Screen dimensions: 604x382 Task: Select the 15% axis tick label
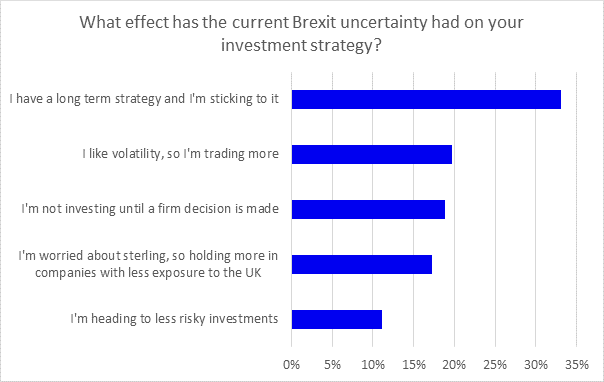pos(414,364)
